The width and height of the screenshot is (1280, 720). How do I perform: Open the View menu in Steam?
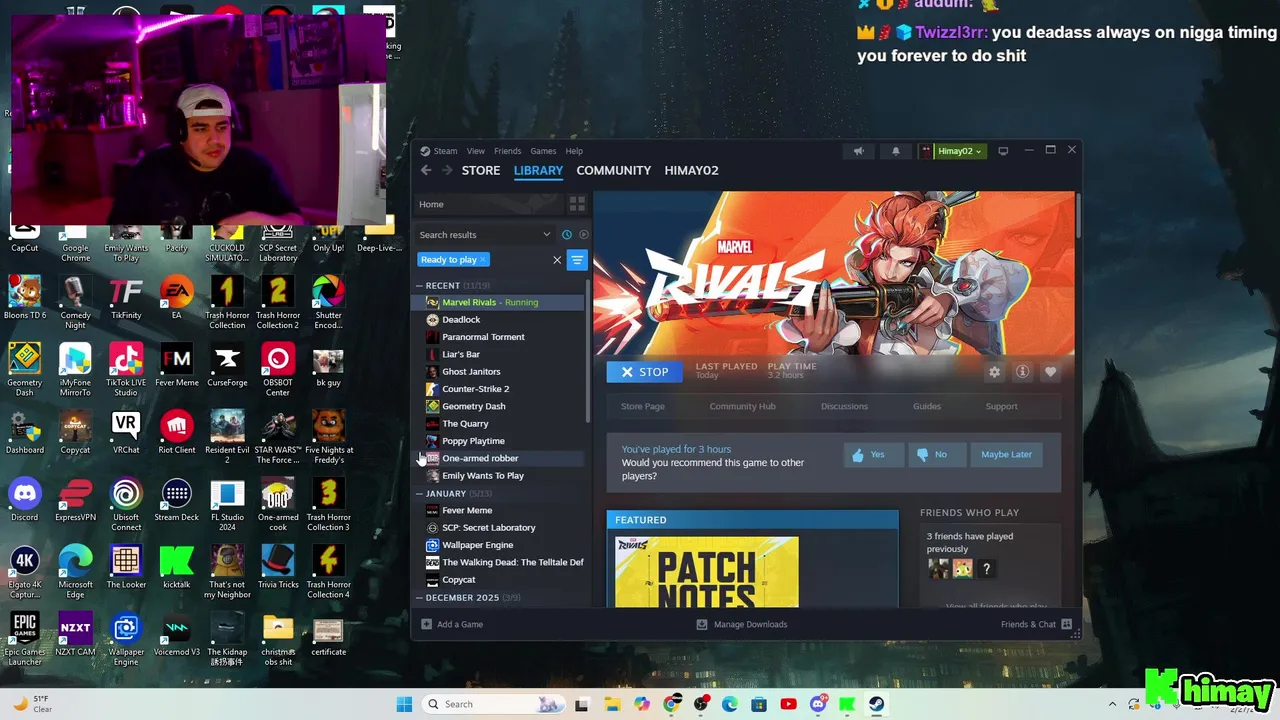click(476, 151)
